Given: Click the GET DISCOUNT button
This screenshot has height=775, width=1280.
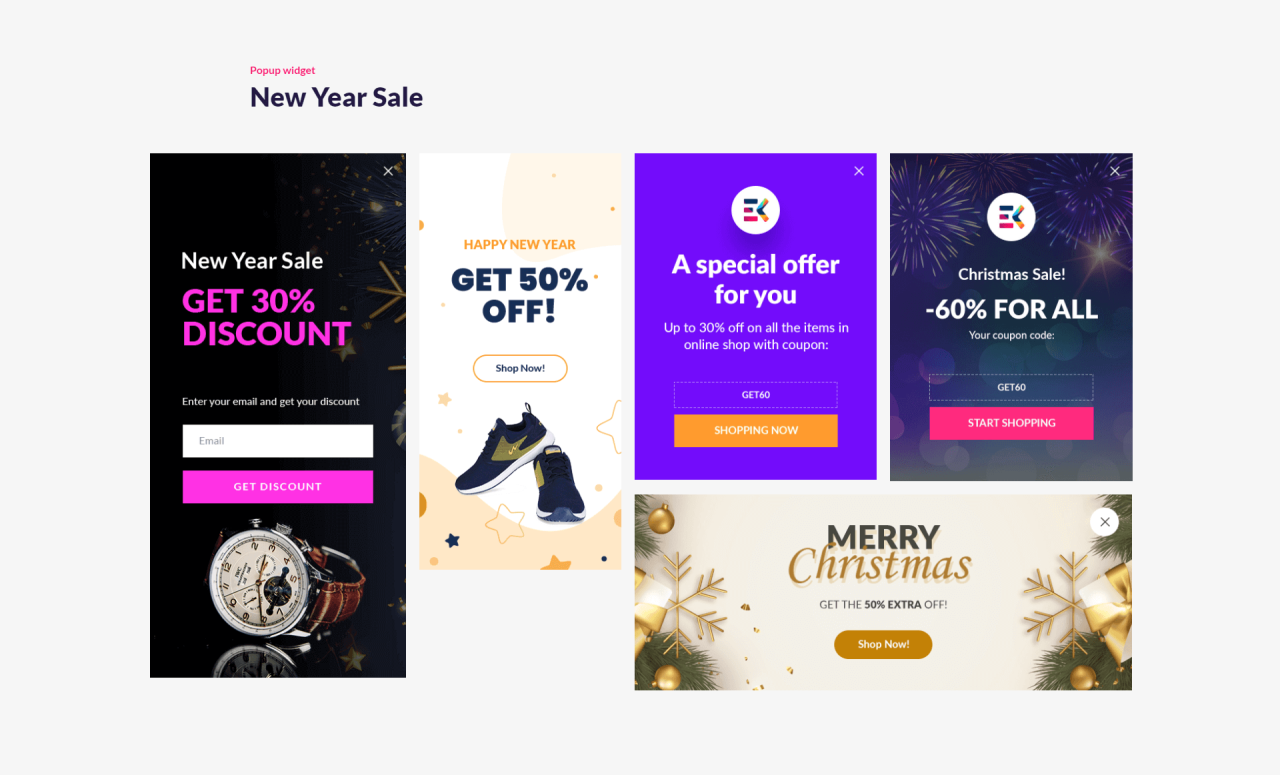Looking at the screenshot, I should click(278, 487).
